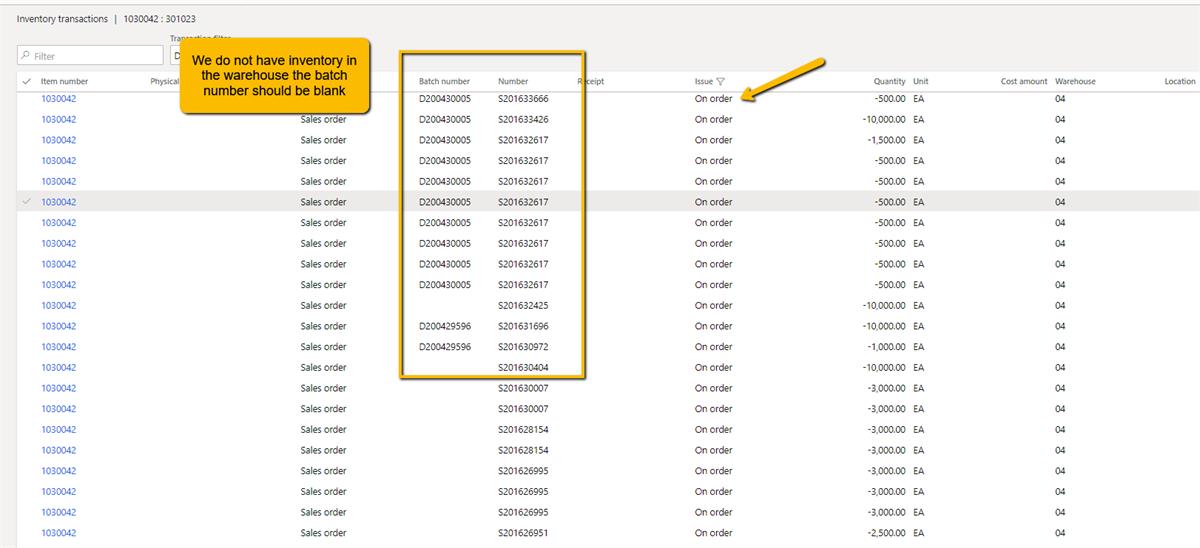Click batch D200430005 in S201633426 row
The image size is (1200, 548).
point(445,119)
